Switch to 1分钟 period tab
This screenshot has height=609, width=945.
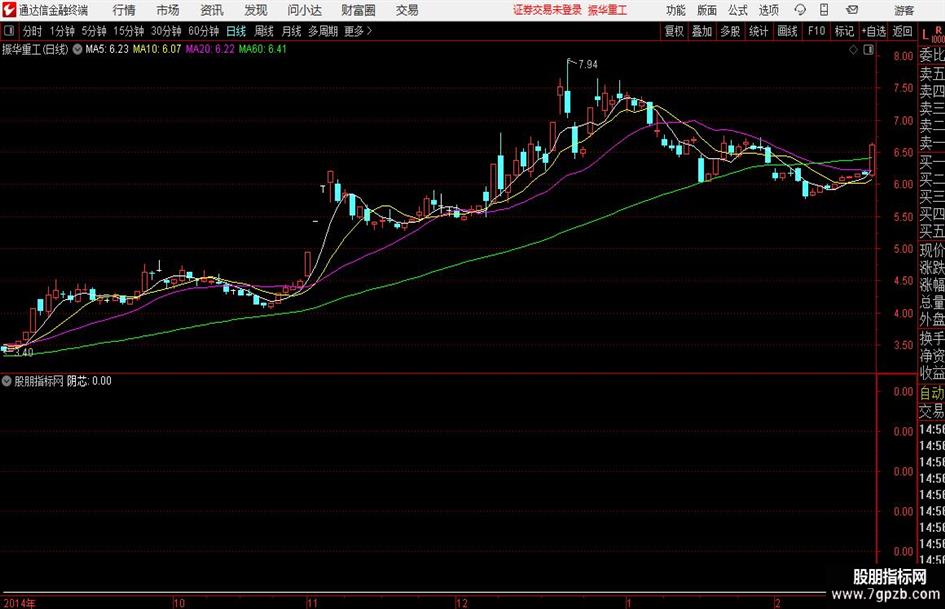(x=62, y=31)
